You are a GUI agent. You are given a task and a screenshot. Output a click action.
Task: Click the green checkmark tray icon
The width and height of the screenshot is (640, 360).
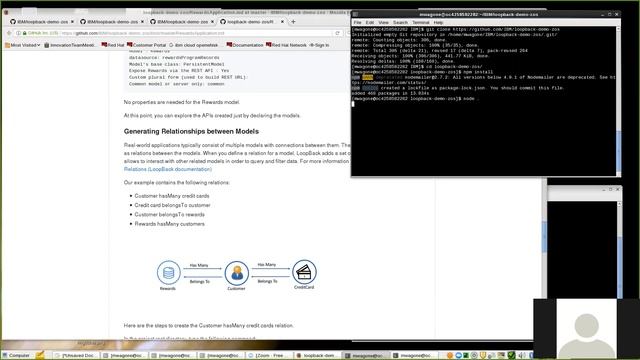pyautogui.click(x=512, y=356)
